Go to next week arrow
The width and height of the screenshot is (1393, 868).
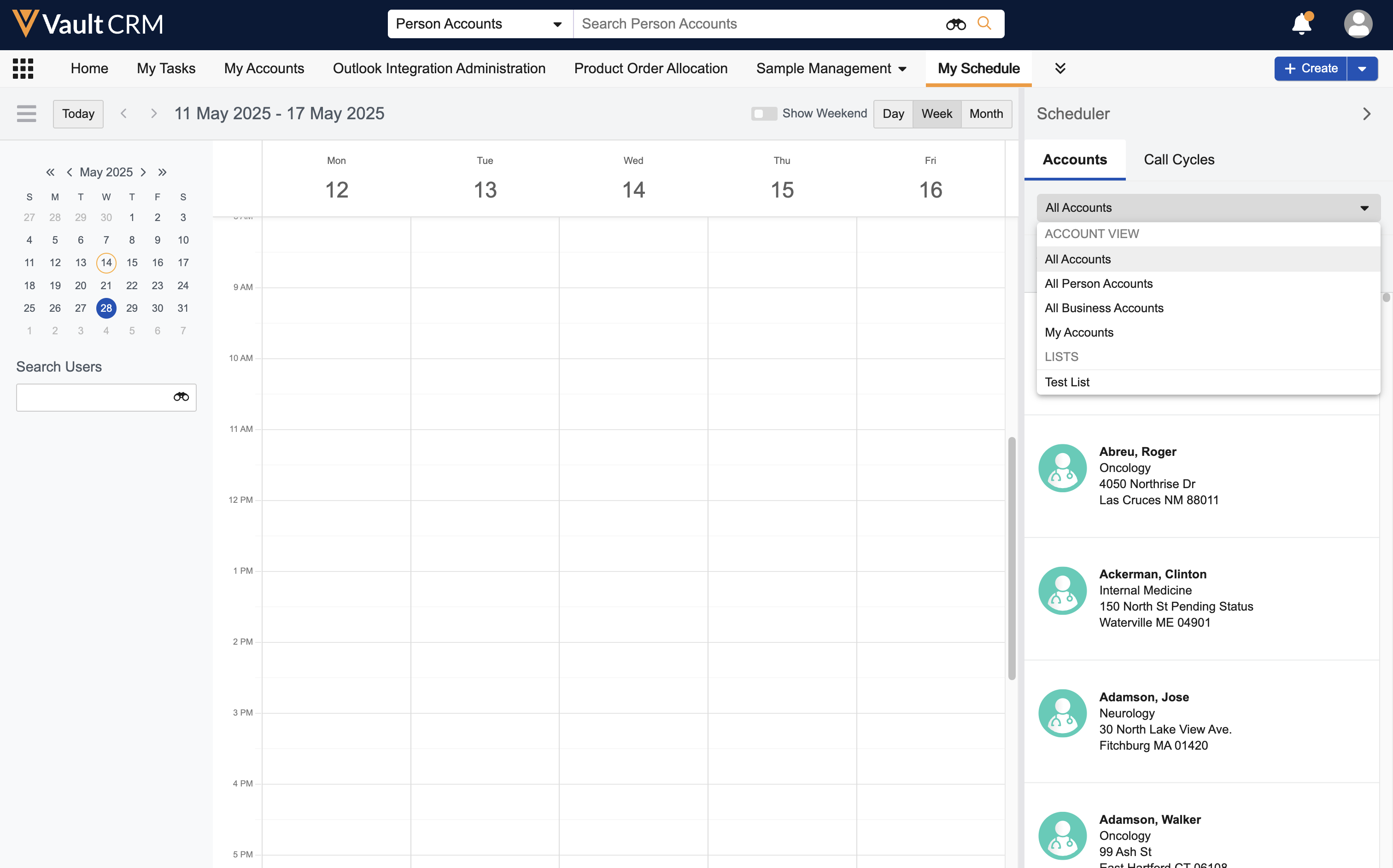pos(153,114)
